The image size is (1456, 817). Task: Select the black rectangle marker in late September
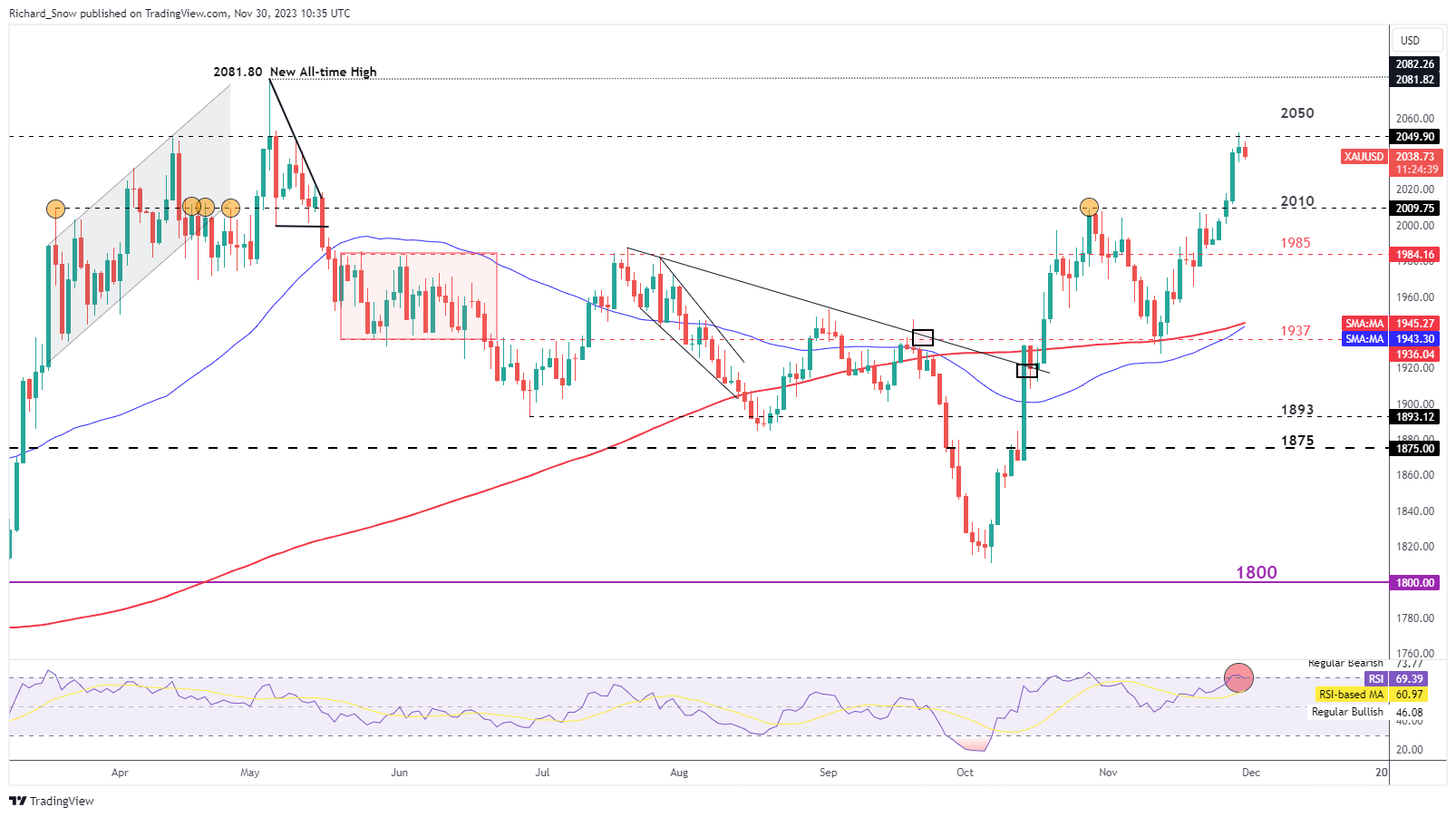click(x=923, y=337)
